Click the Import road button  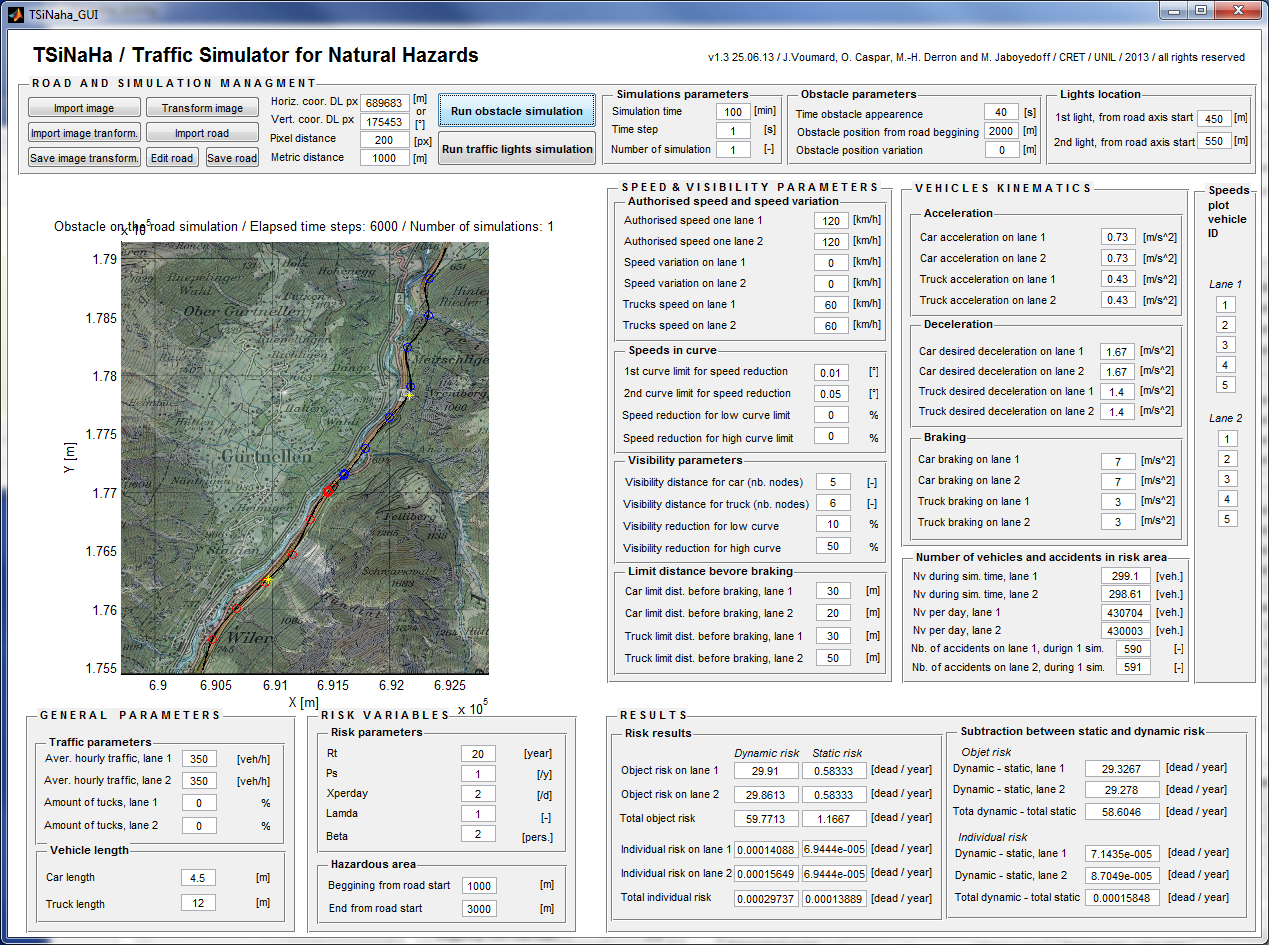202,133
